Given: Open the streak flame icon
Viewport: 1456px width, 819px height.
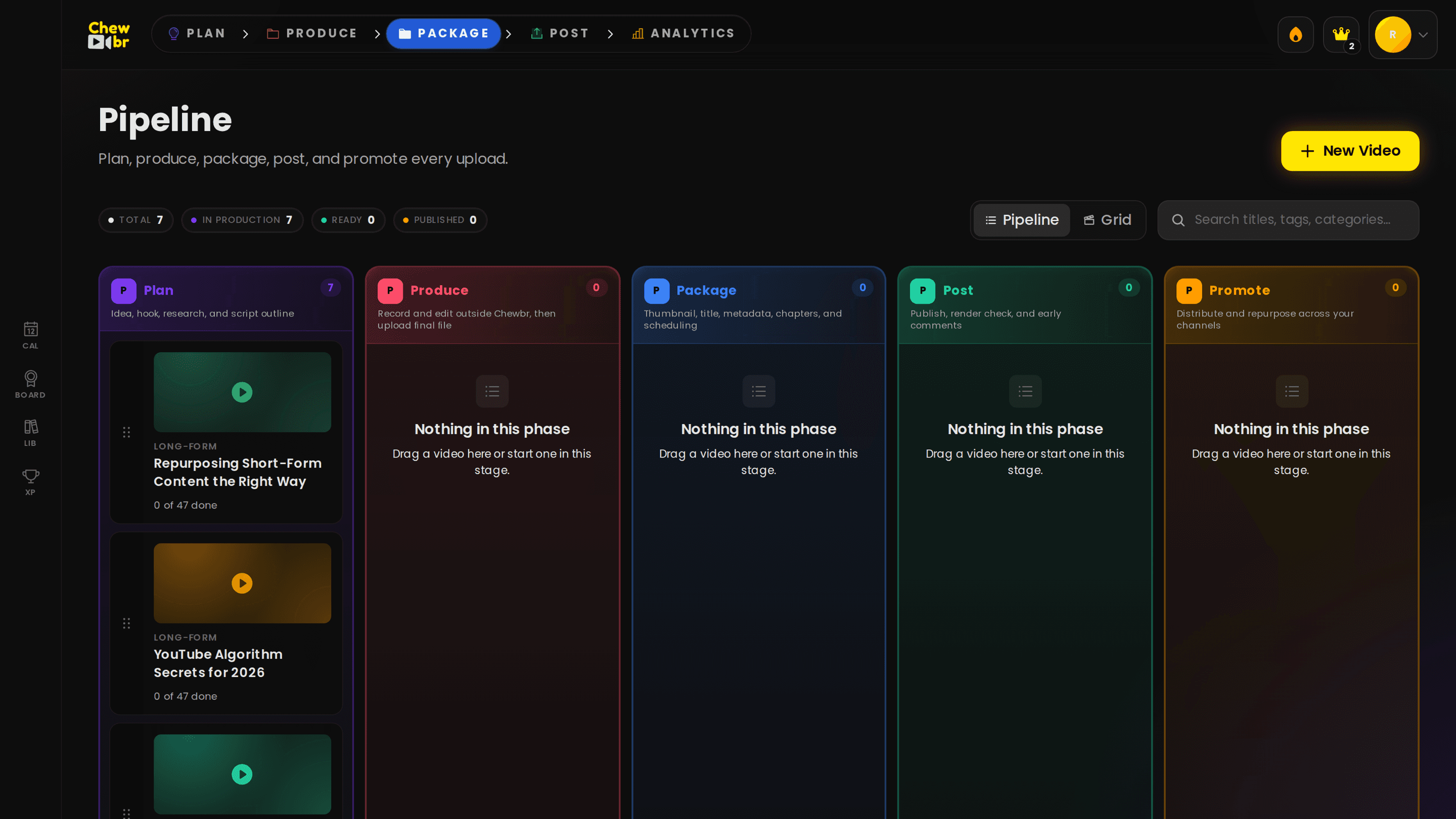Looking at the screenshot, I should point(1295,34).
